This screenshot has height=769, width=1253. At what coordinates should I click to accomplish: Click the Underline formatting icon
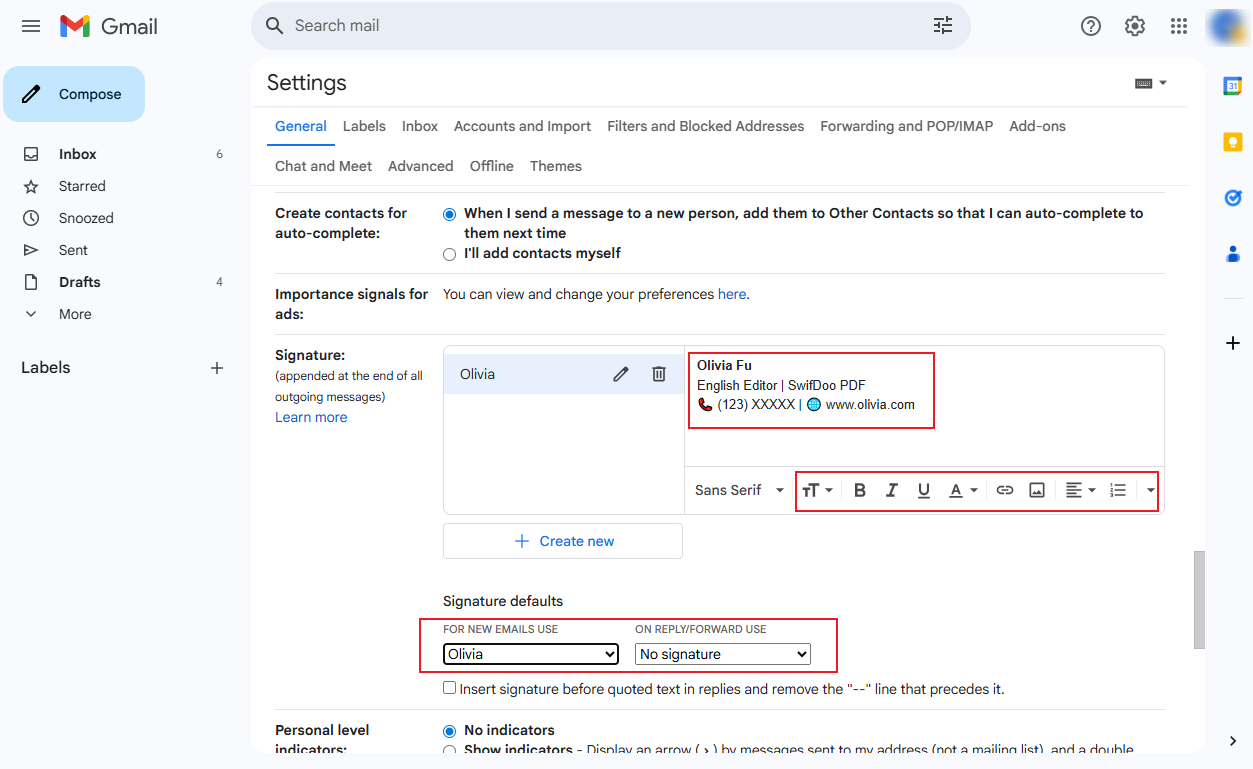924,490
